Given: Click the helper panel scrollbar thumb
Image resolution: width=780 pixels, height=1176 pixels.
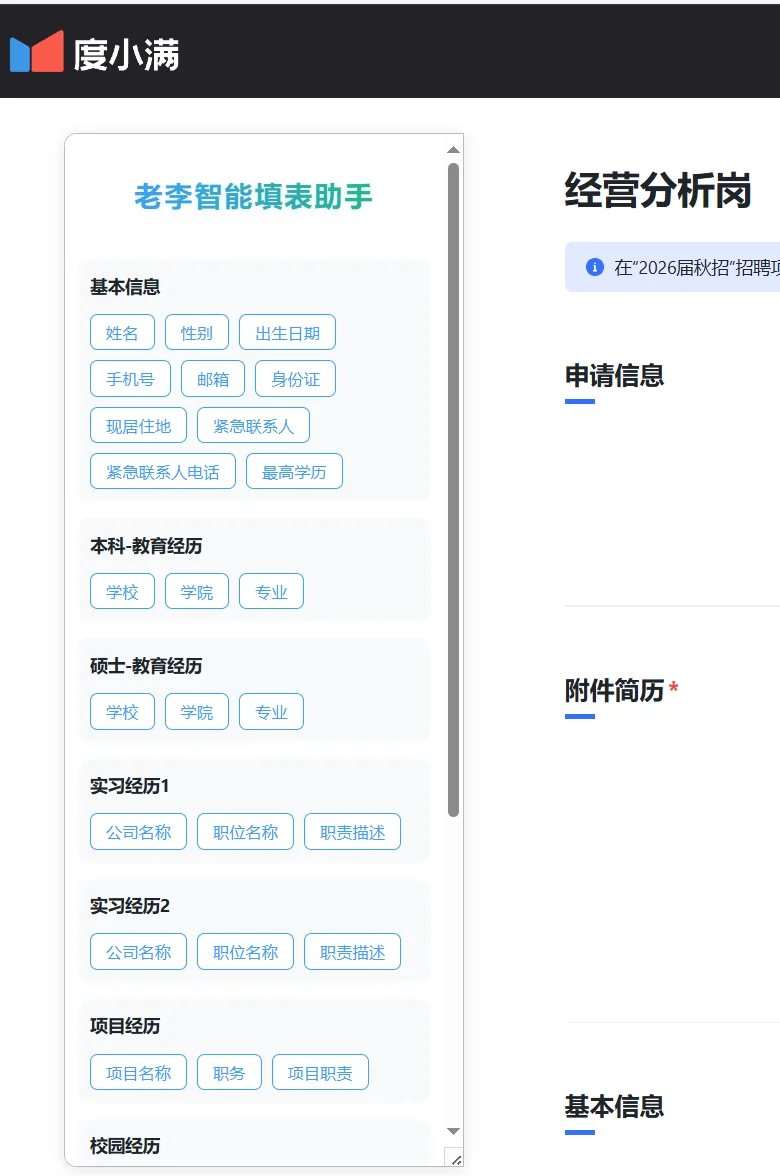Looking at the screenshot, I should (453, 489).
